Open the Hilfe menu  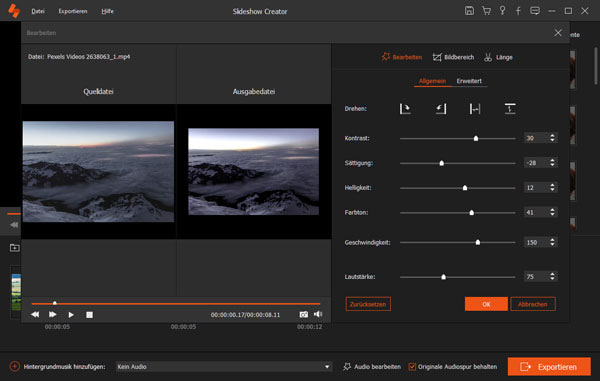pos(108,11)
